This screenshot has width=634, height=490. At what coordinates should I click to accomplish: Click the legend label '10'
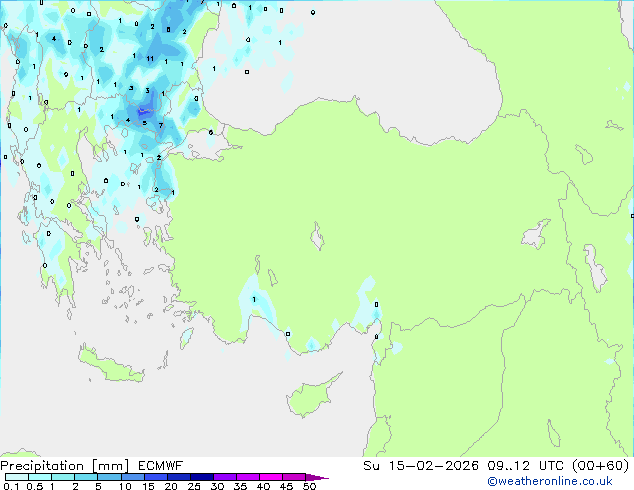[125, 486]
